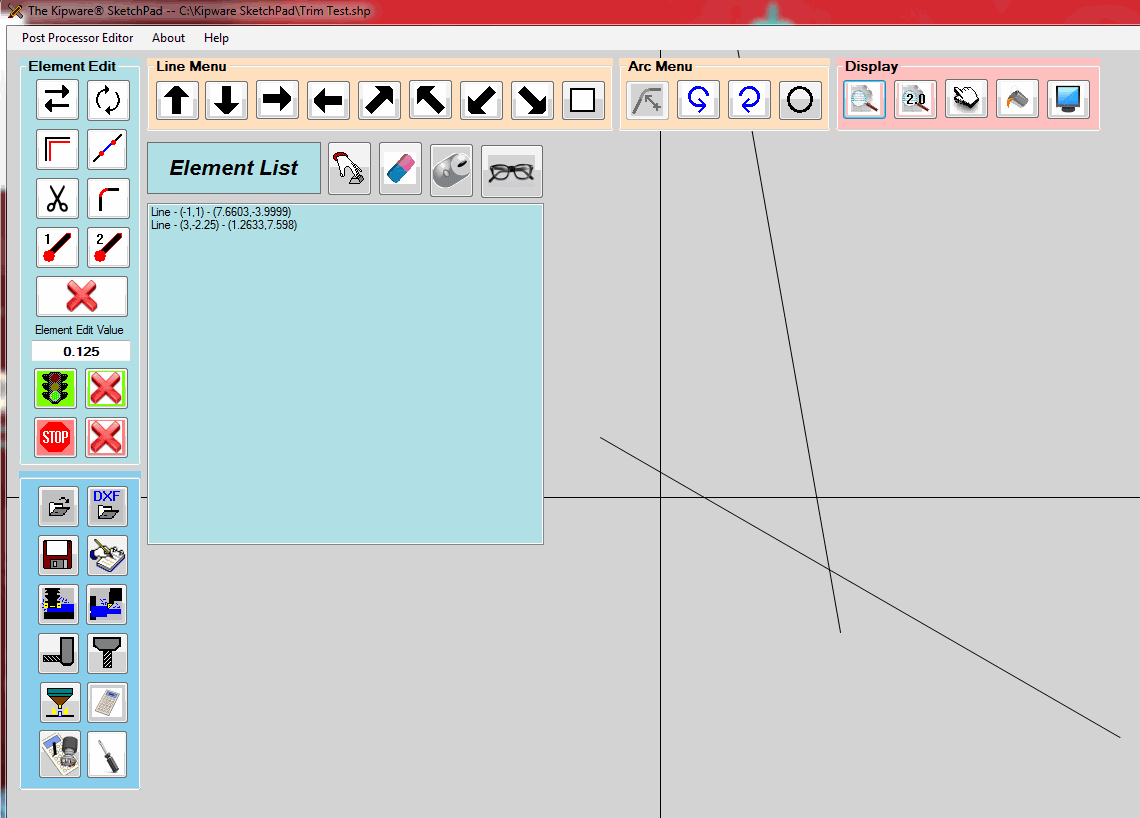
Task: Open the Help menu
Action: click(216, 38)
